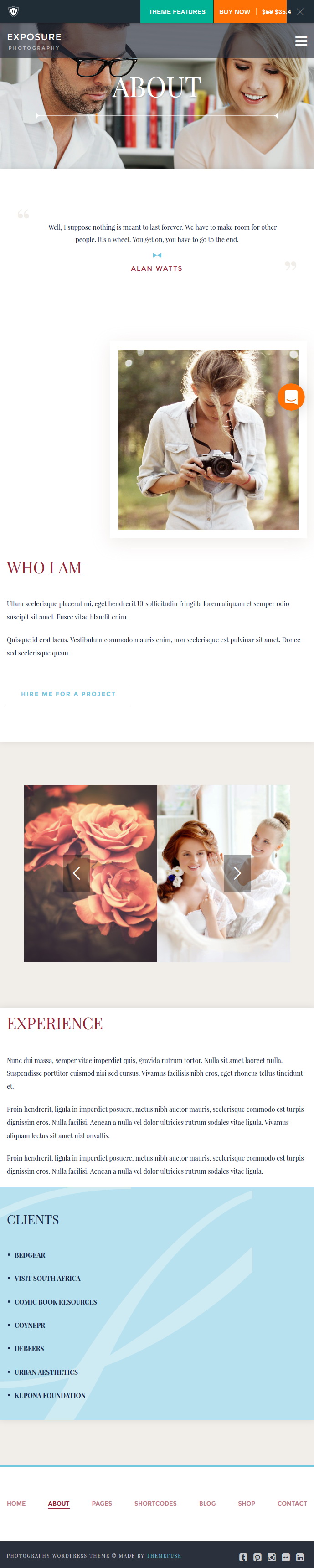
Task: Open the hamburger menu icon
Action: pyautogui.click(x=301, y=41)
